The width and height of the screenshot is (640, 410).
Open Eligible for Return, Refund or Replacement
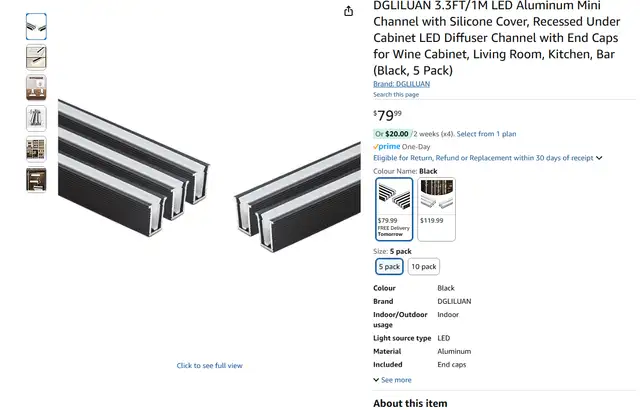pos(483,158)
